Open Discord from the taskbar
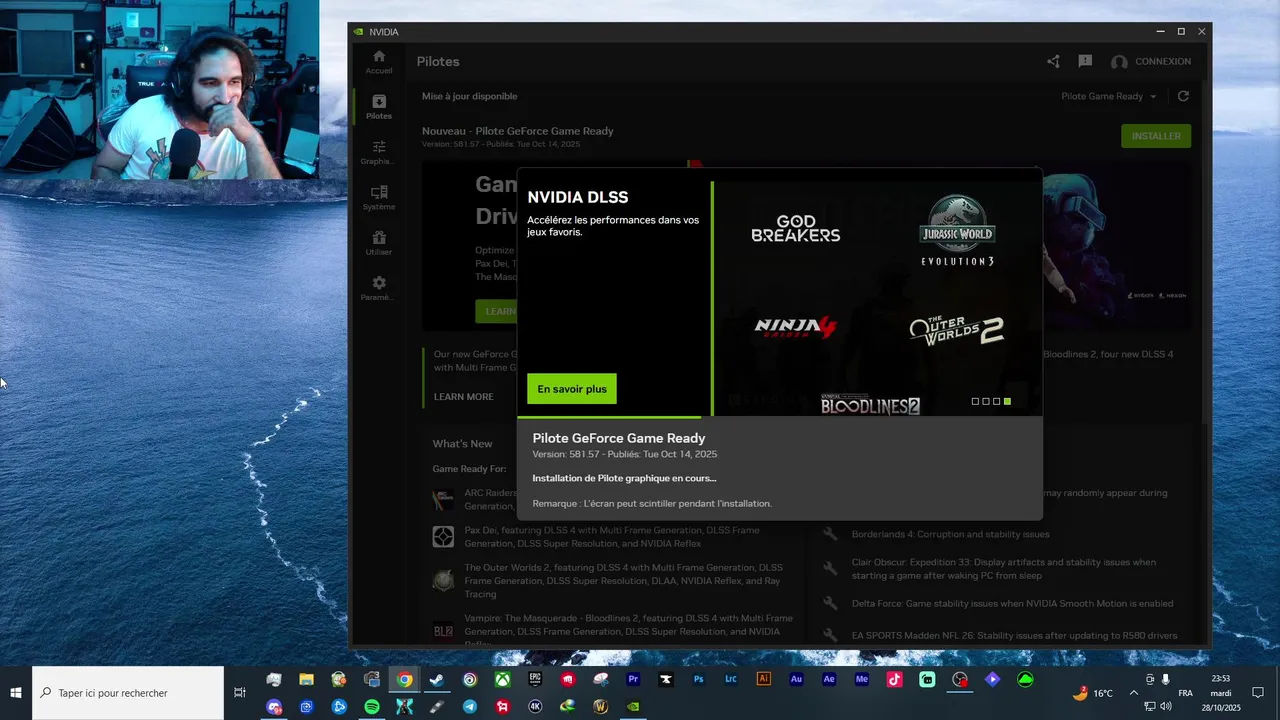Image resolution: width=1280 pixels, height=720 pixels. (274, 706)
